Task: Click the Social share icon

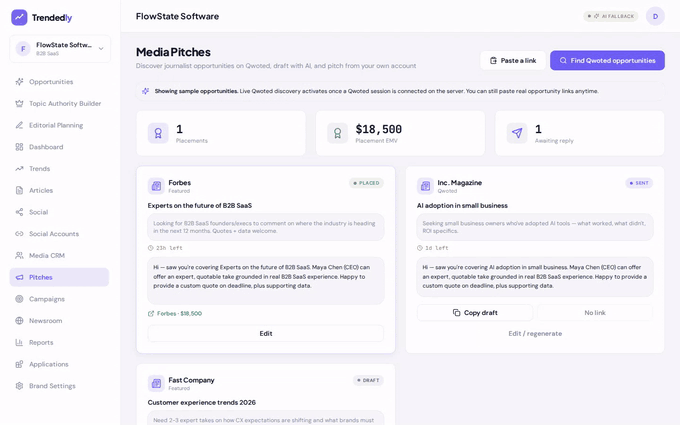Action: [19, 212]
